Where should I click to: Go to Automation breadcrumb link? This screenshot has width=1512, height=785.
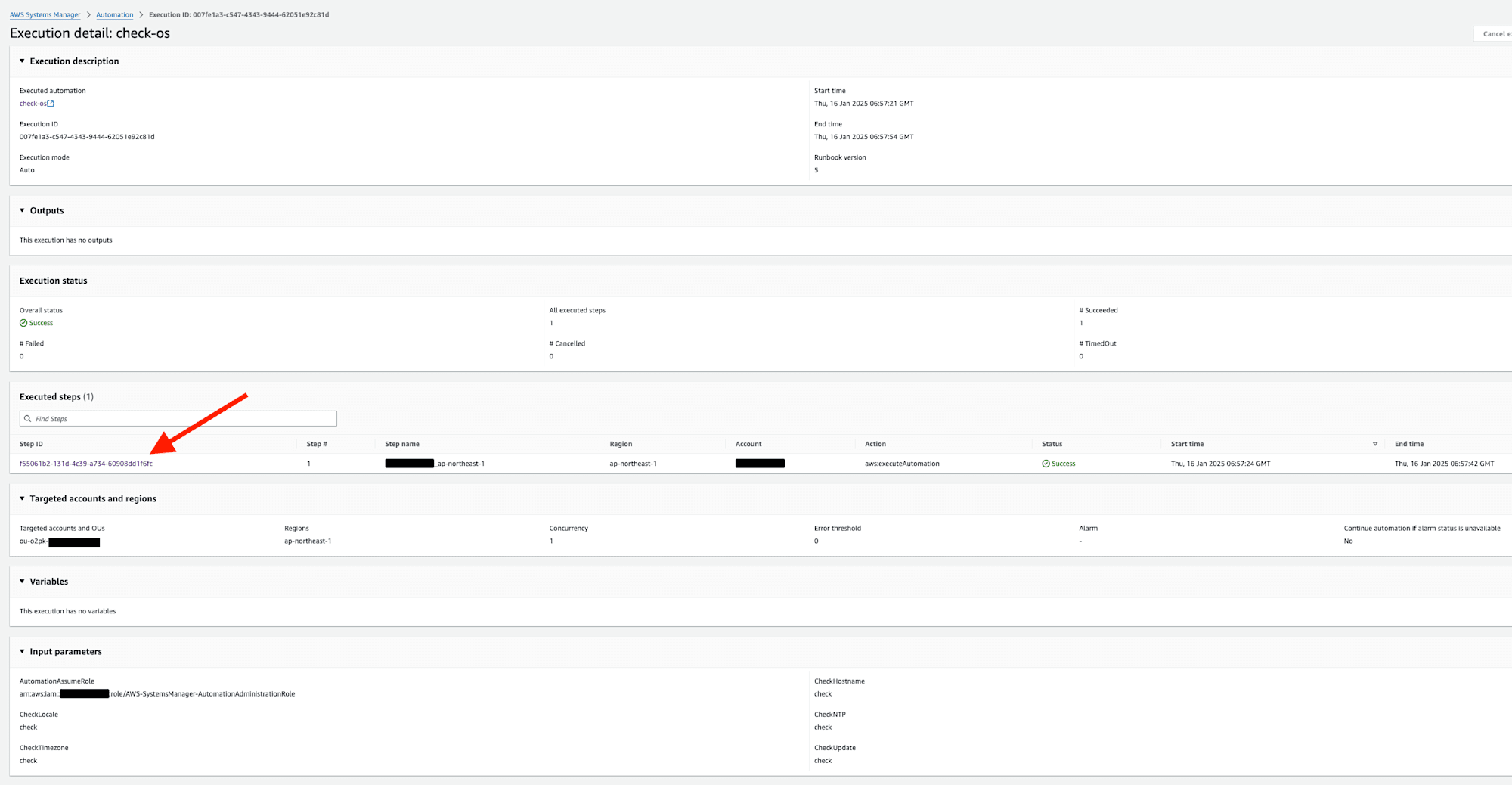click(x=114, y=14)
